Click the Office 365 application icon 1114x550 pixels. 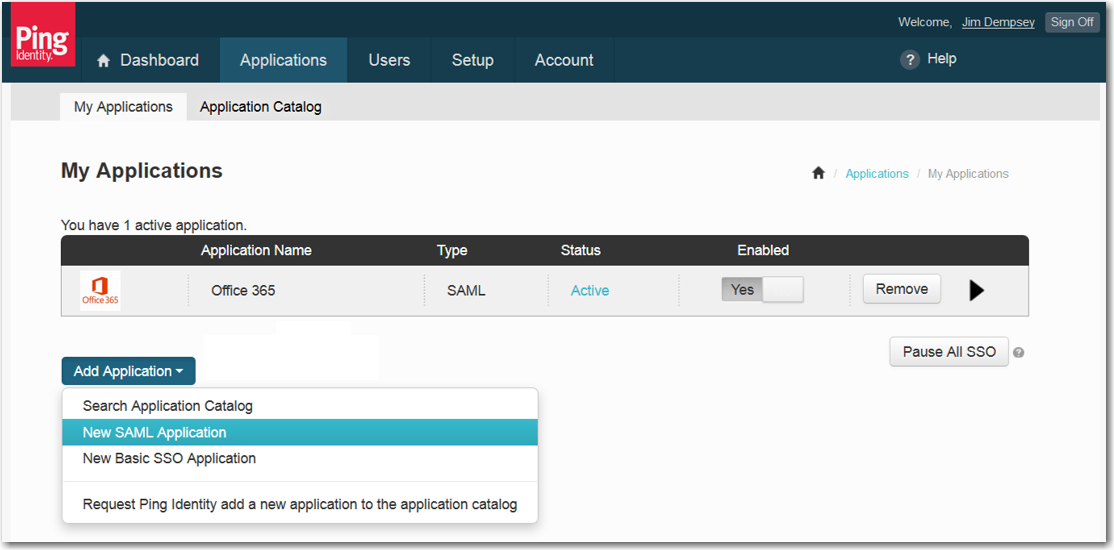tap(100, 290)
